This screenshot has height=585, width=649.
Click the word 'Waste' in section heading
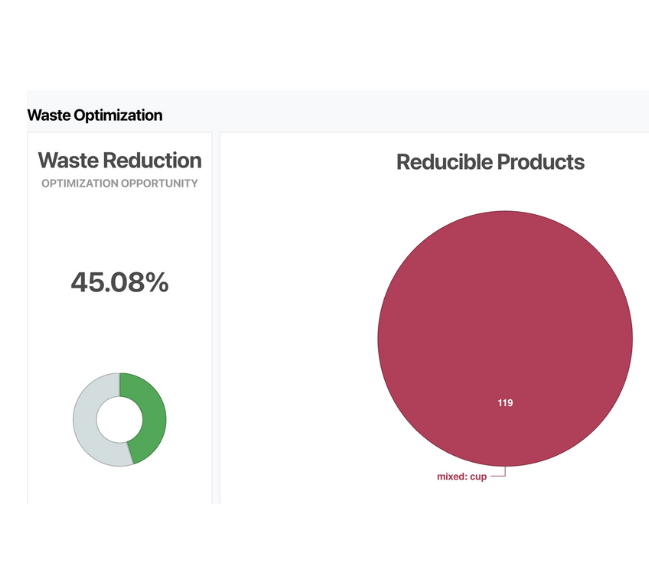coord(47,115)
